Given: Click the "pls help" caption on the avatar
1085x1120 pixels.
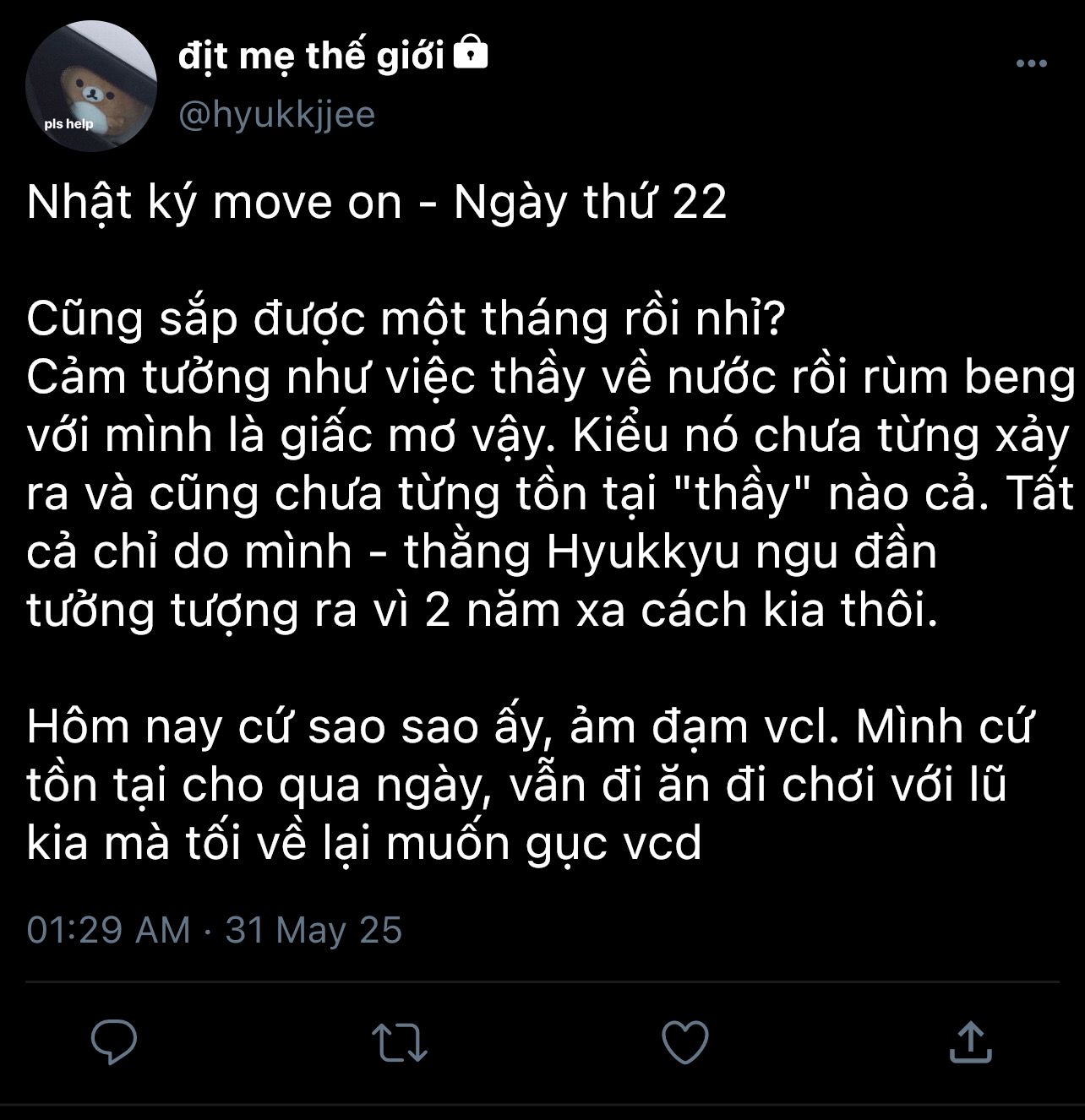Looking at the screenshot, I should (69, 124).
